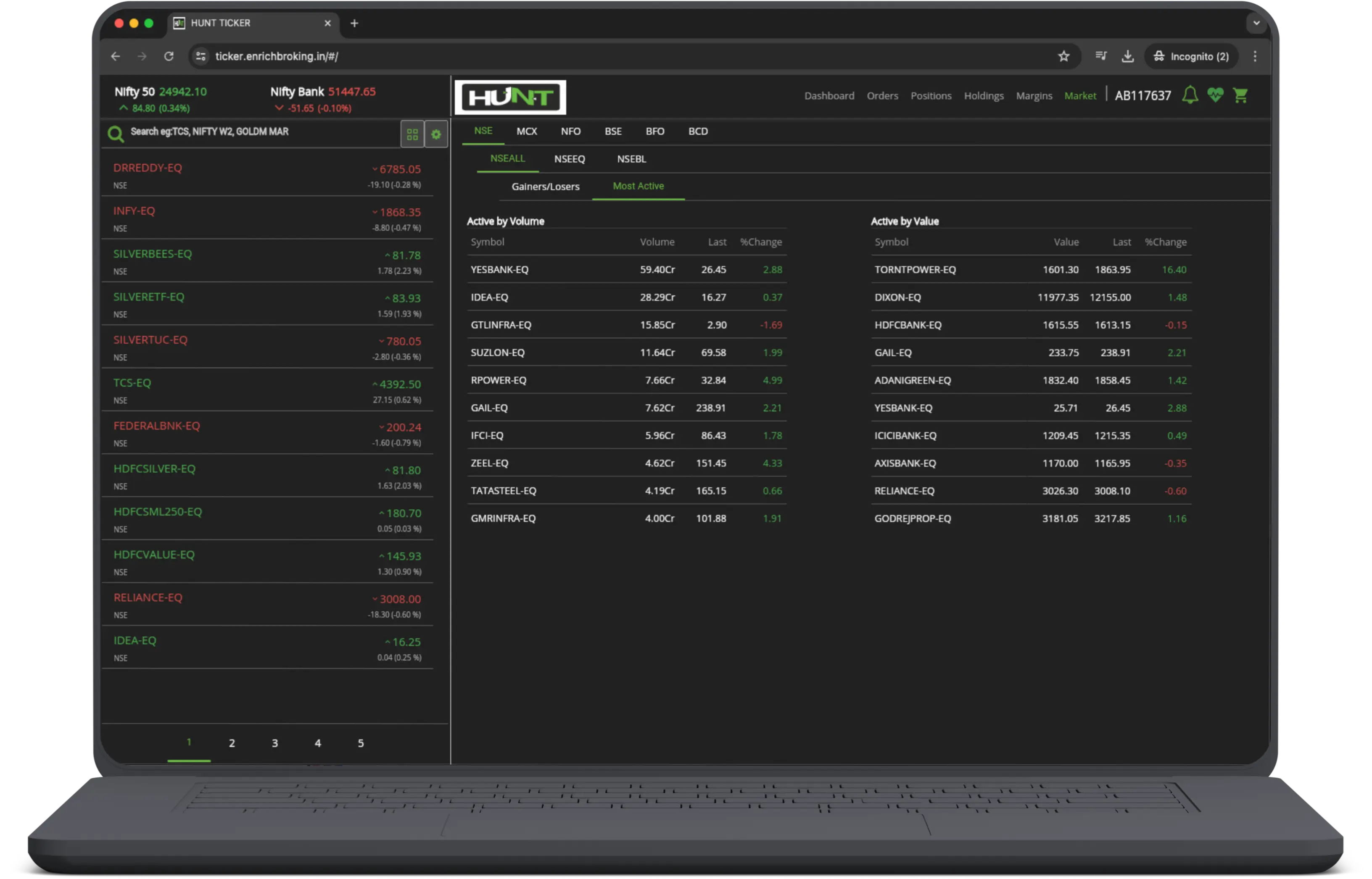Open the Holdings page link

click(983, 96)
